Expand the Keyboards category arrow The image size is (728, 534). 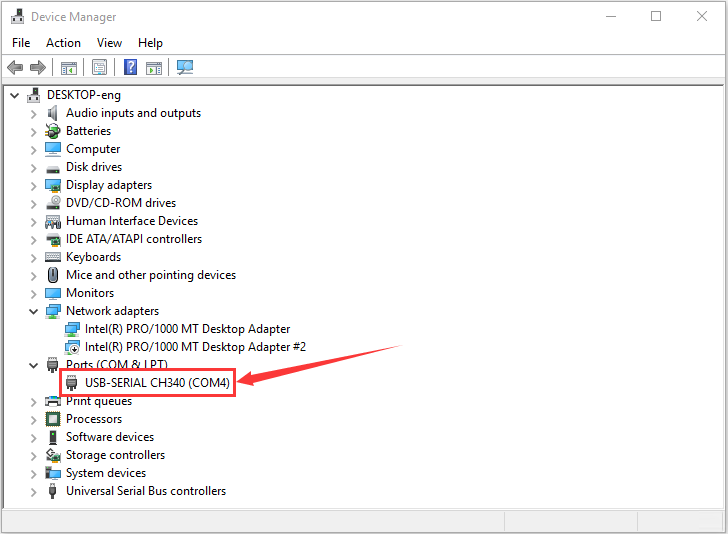(33, 258)
